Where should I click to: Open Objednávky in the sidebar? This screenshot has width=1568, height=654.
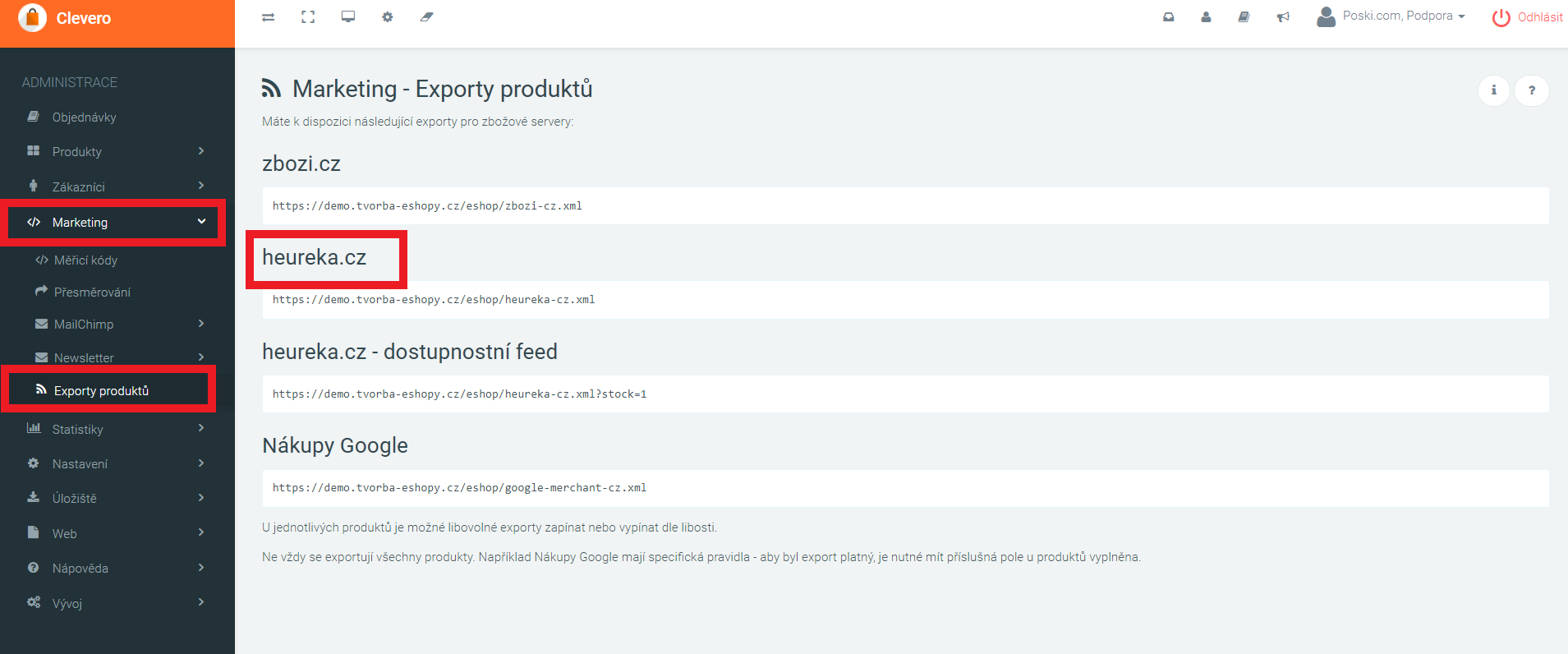(84, 117)
